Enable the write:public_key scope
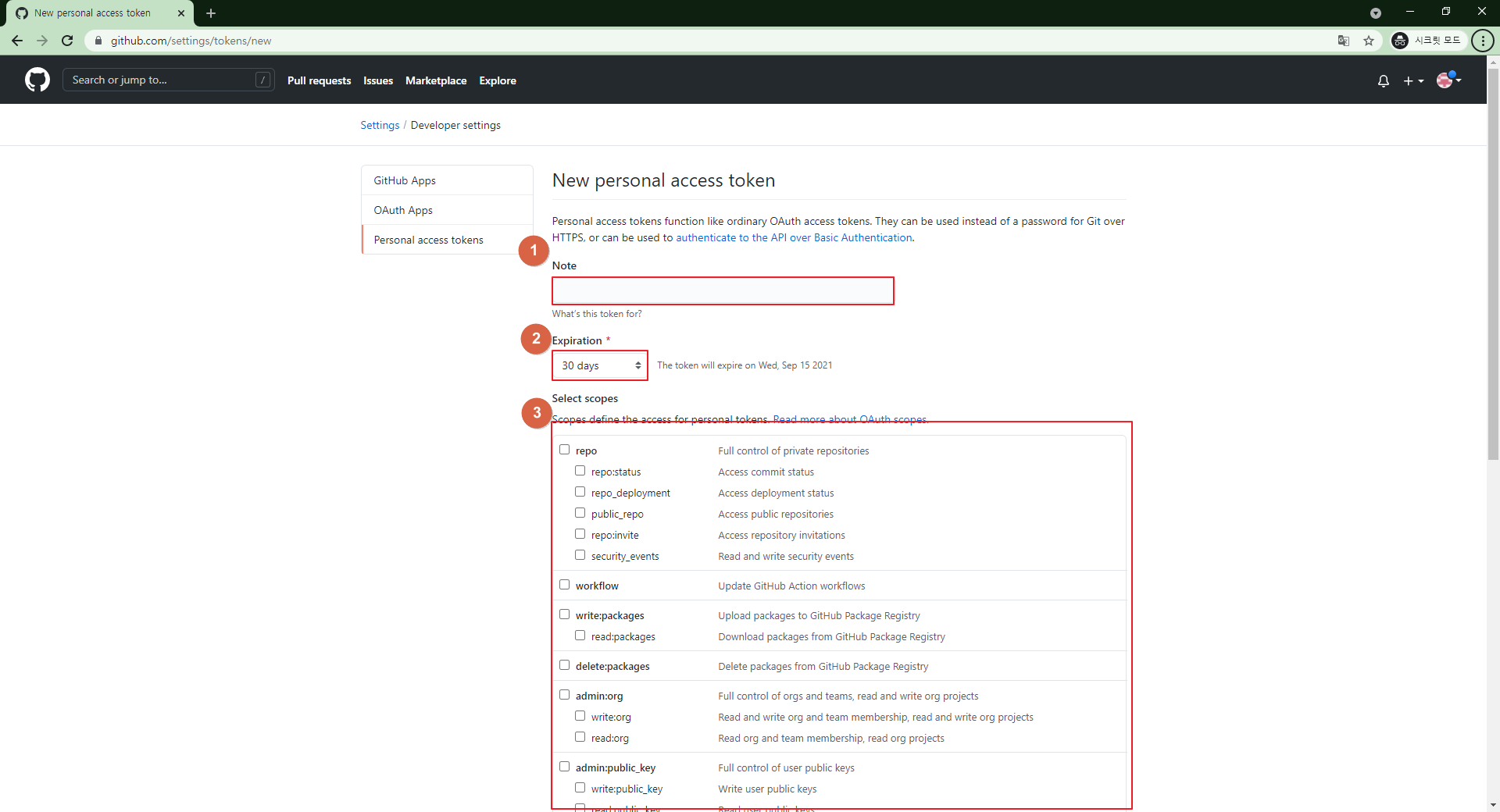The height and width of the screenshot is (812, 1500). [580, 788]
